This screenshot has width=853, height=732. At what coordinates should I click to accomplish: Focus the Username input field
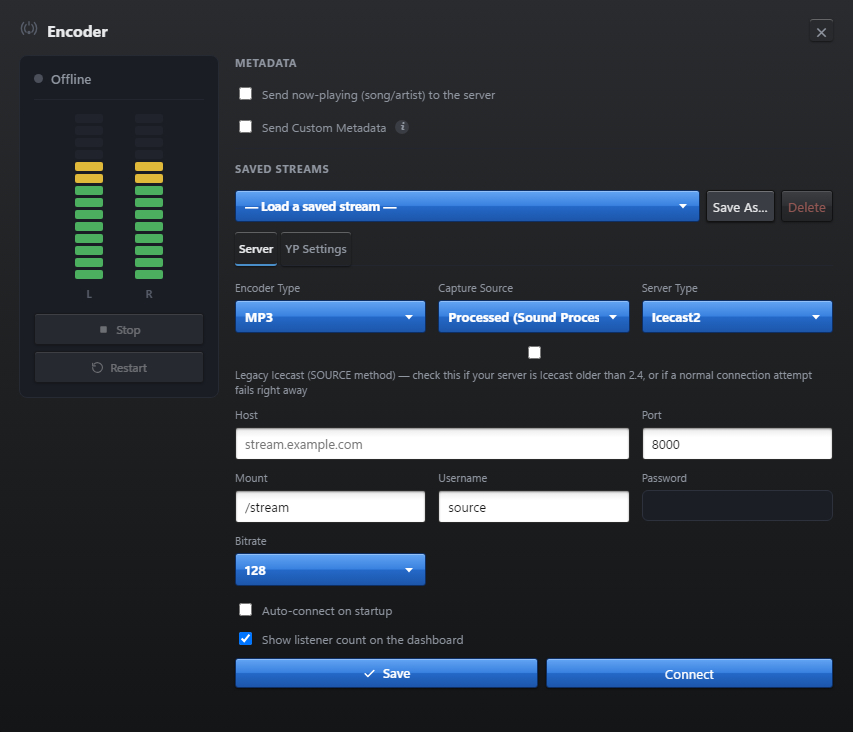click(534, 507)
